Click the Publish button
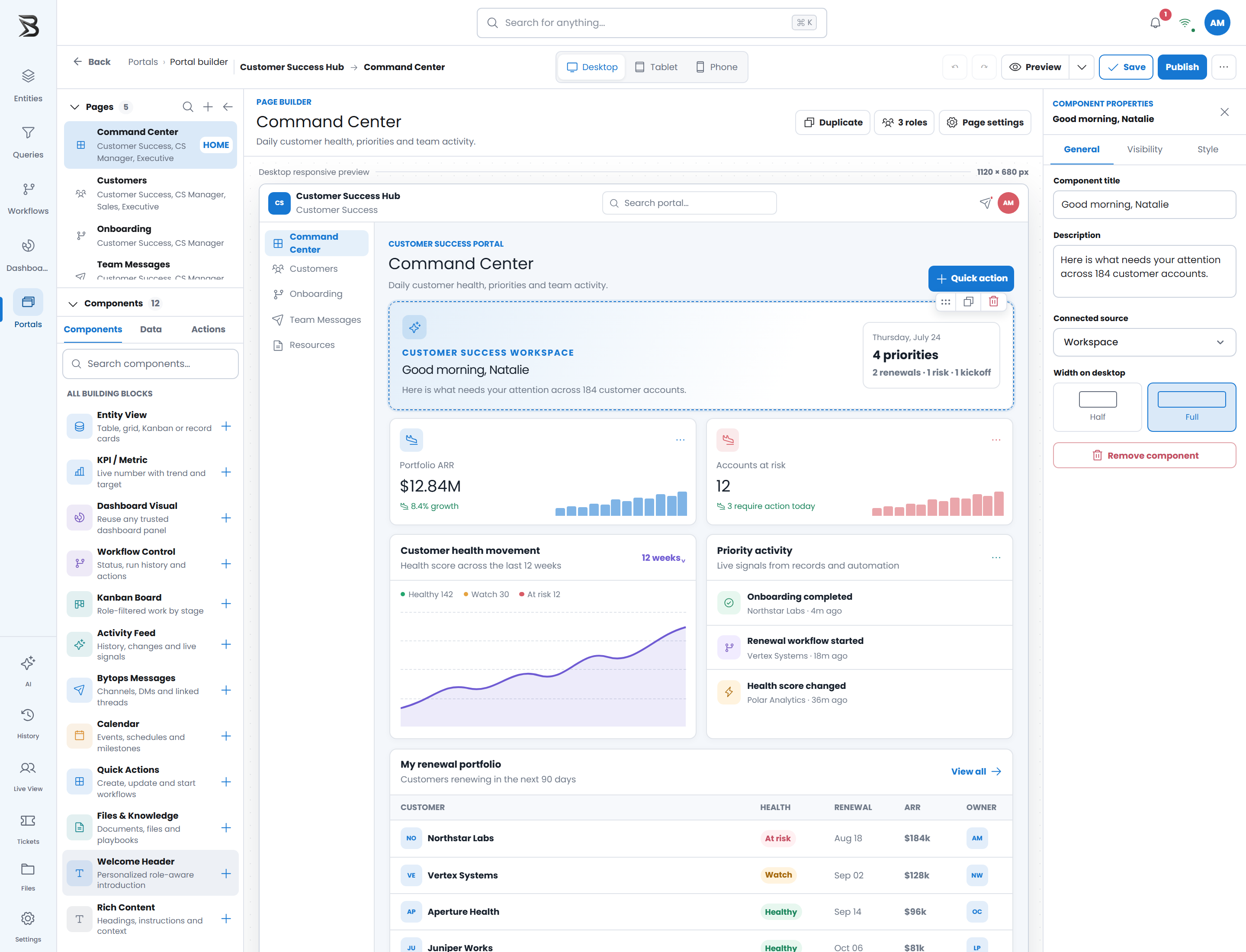The image size is (1246, 952). 1182,67
